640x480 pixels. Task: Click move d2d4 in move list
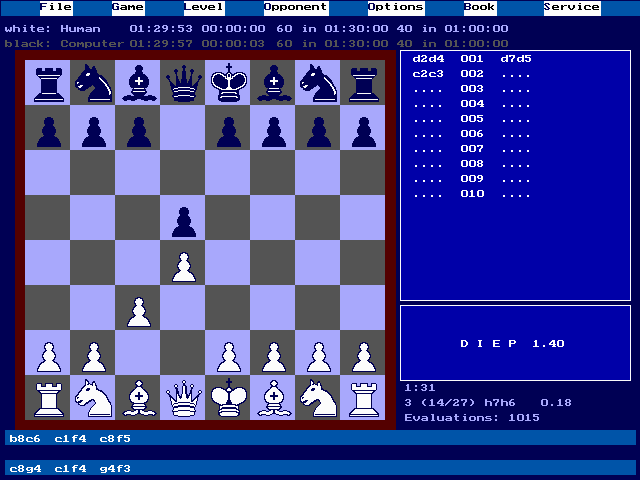(x=428, y=59)
